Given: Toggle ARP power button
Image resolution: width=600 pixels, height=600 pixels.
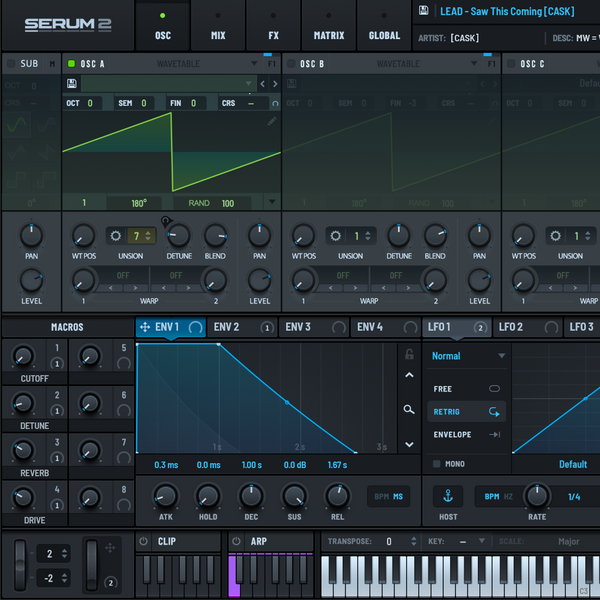Looking at the screenshot, I should (236, 541).
